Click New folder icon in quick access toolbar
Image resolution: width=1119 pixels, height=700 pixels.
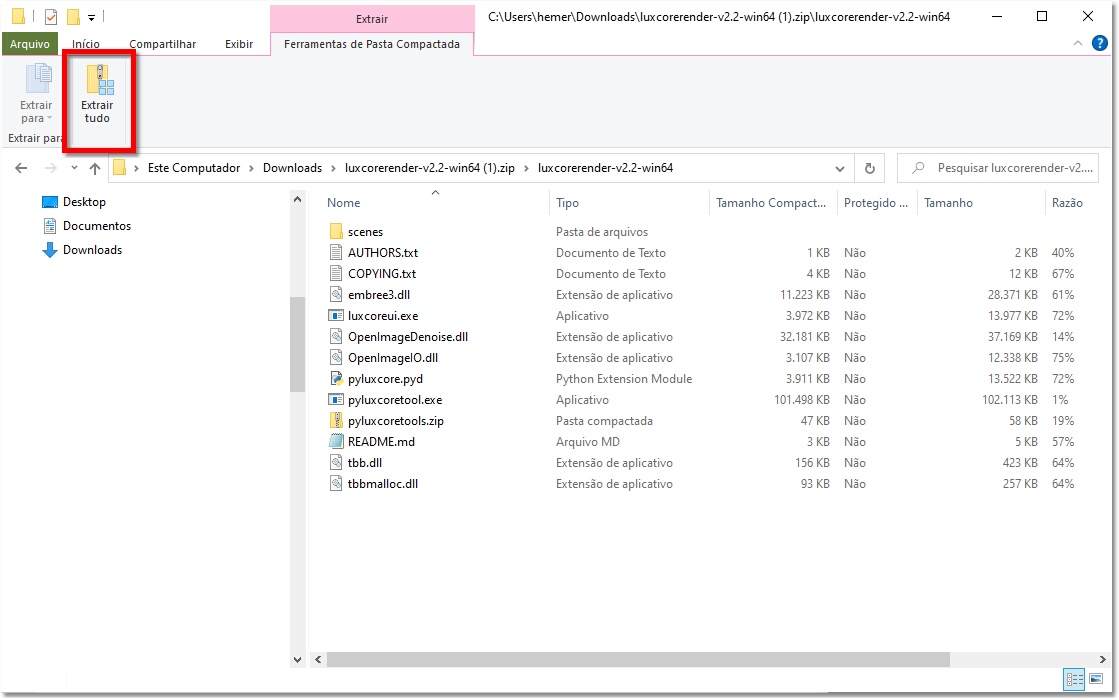73,16
